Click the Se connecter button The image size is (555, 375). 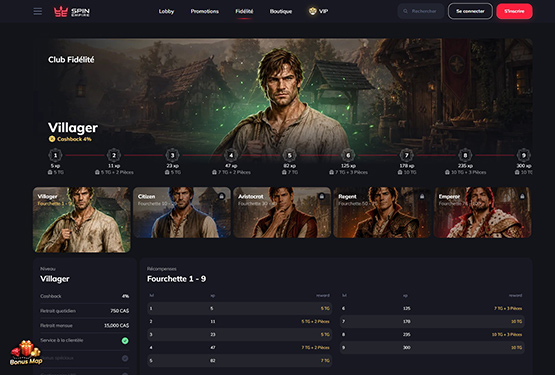470,11
